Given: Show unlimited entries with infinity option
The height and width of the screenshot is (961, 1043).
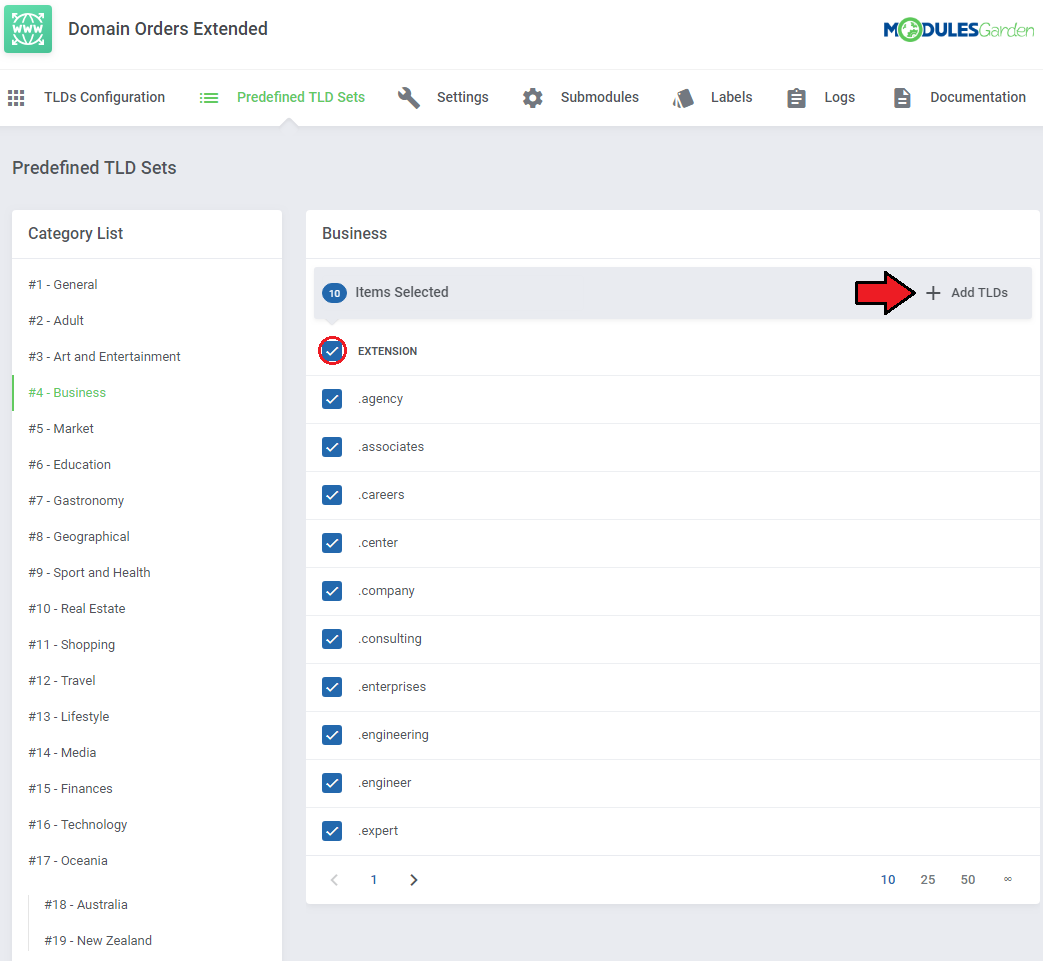Looking at the screenshot, I should pos(1008,880).
